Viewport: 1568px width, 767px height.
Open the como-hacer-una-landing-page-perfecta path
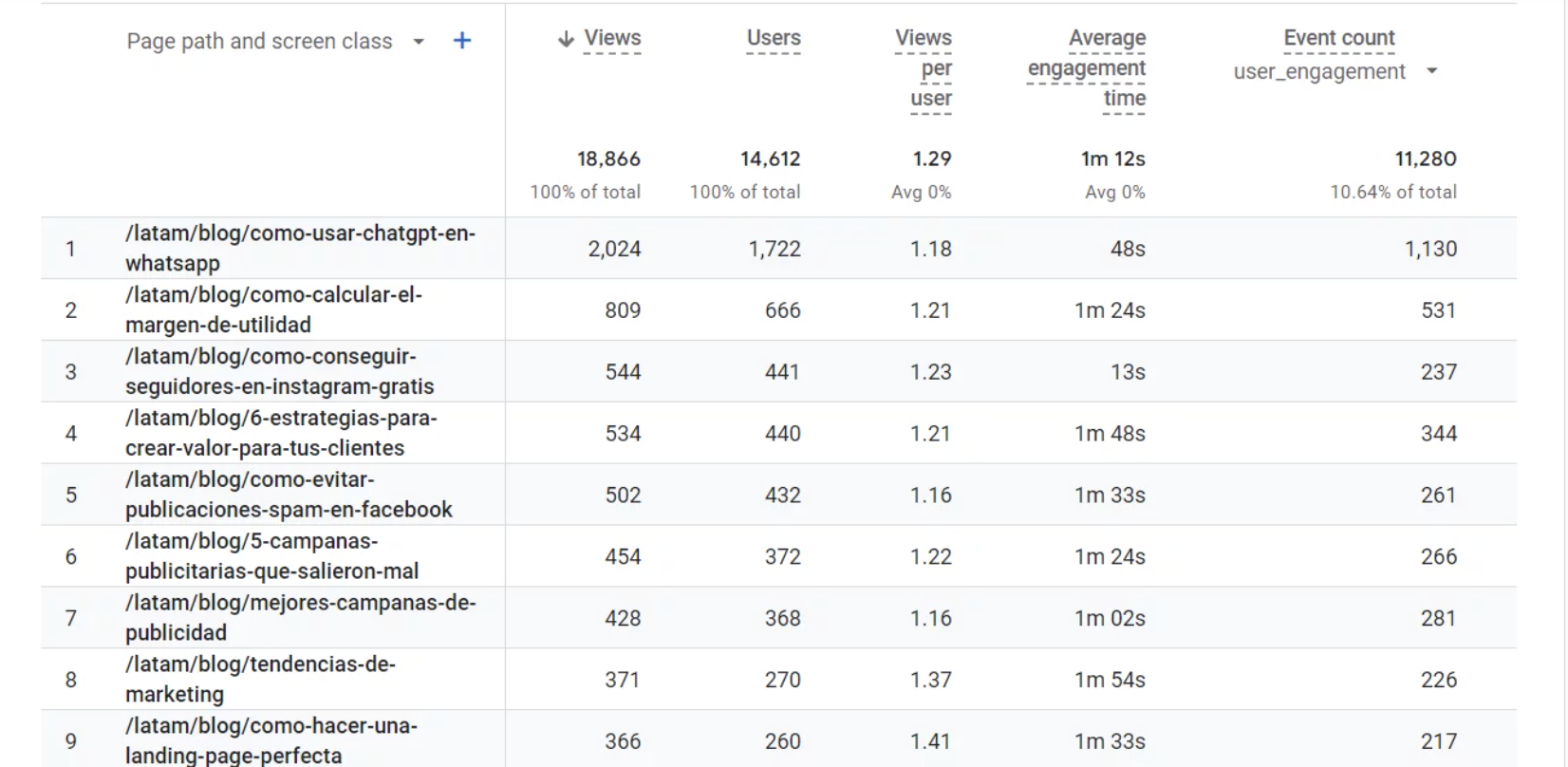coord(271,741)
